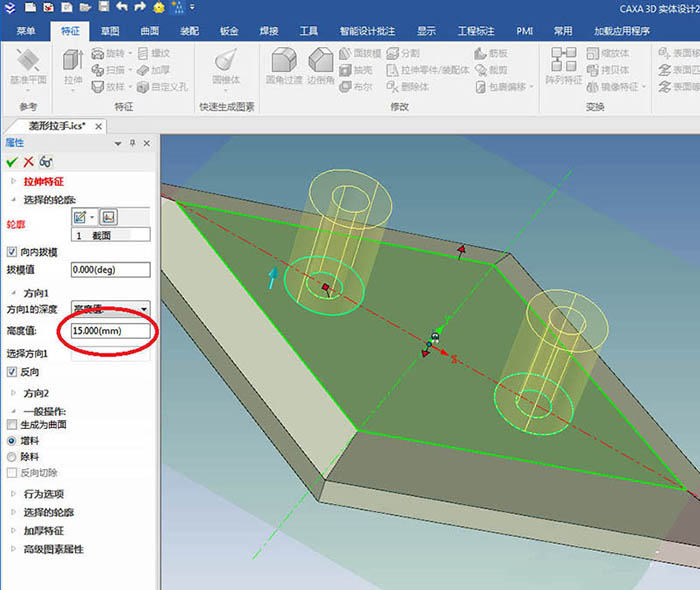The height and width of the screenshot is (590, 700).
Task: Click the 高度值 15.000(mm) input field
Action: click(x=111, y=331)
